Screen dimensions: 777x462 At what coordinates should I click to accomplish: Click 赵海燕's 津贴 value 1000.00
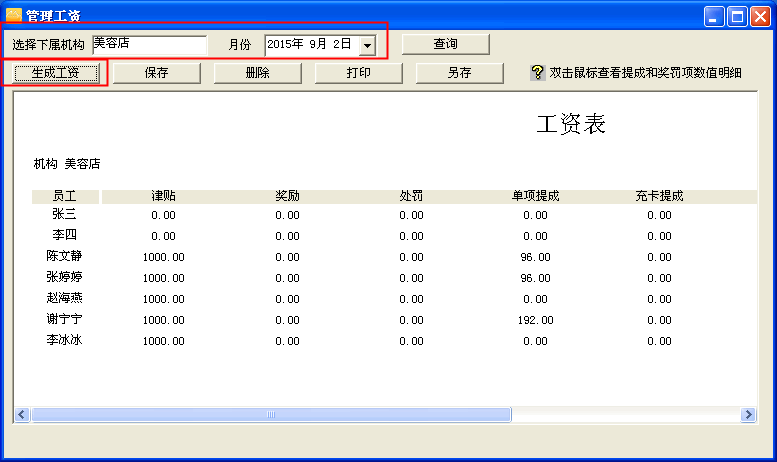pyautogui.click(x=164, y=299)
